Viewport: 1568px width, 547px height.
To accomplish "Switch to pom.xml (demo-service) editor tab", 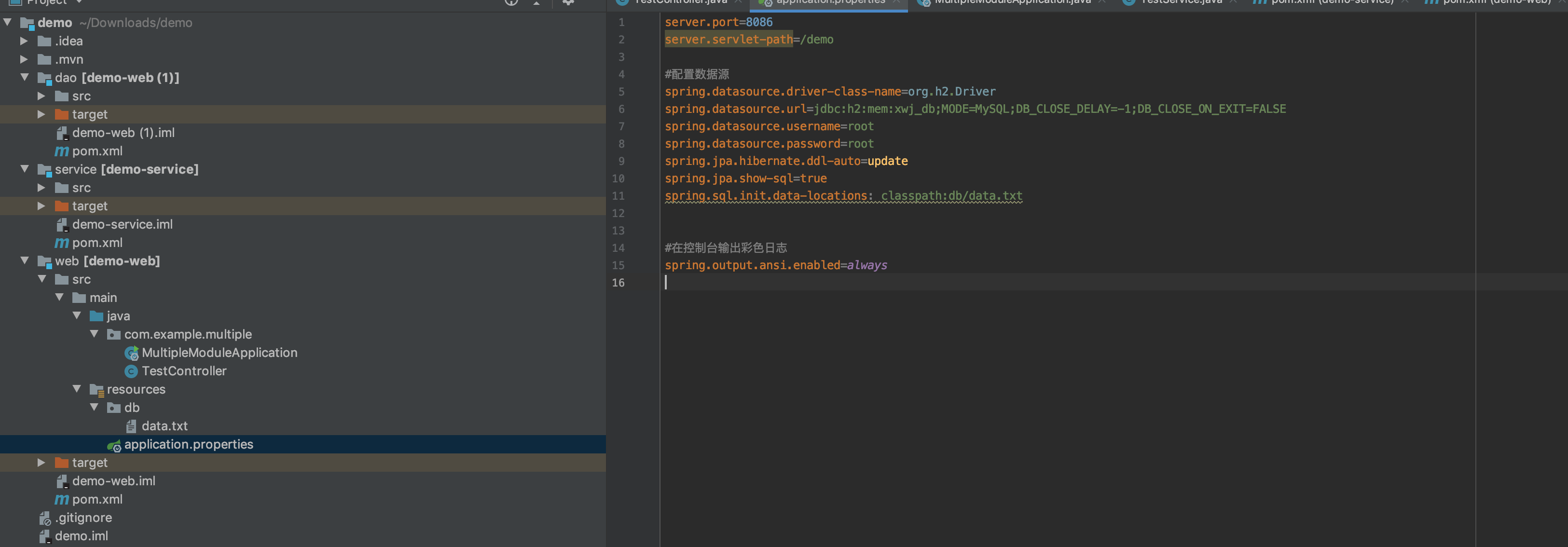I will pyautogui.click(x=1331, y=2).
